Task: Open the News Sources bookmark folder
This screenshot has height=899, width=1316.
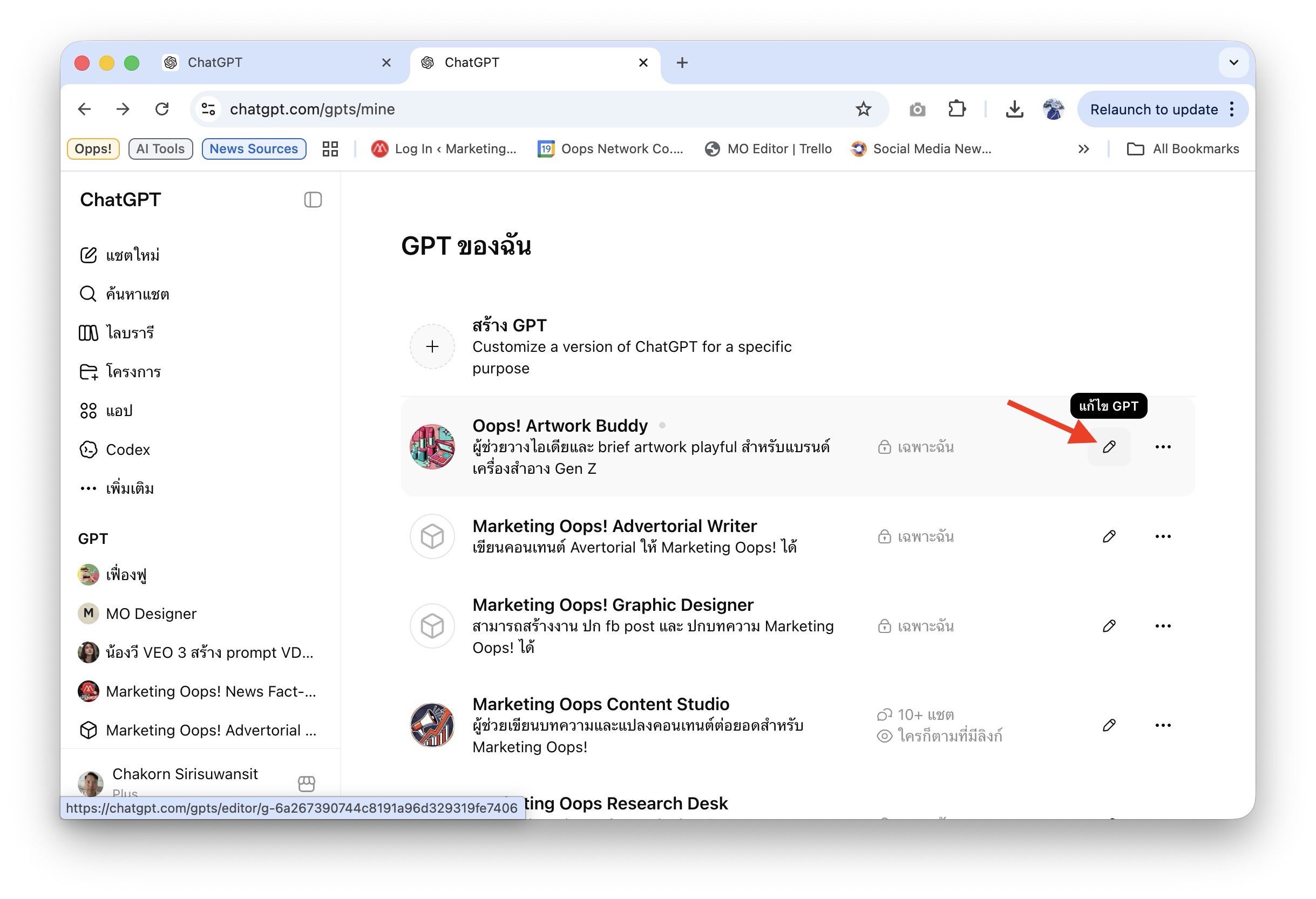Action: tap(254, 148)
